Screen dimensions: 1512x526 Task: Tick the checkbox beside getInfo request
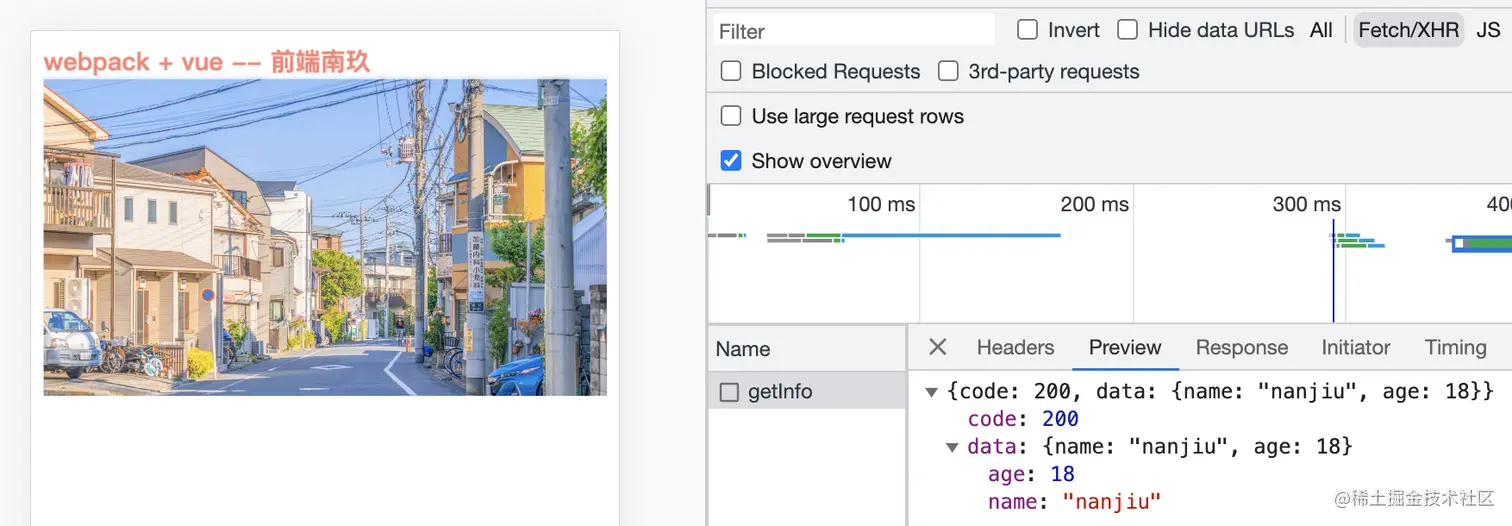point(729,392)
